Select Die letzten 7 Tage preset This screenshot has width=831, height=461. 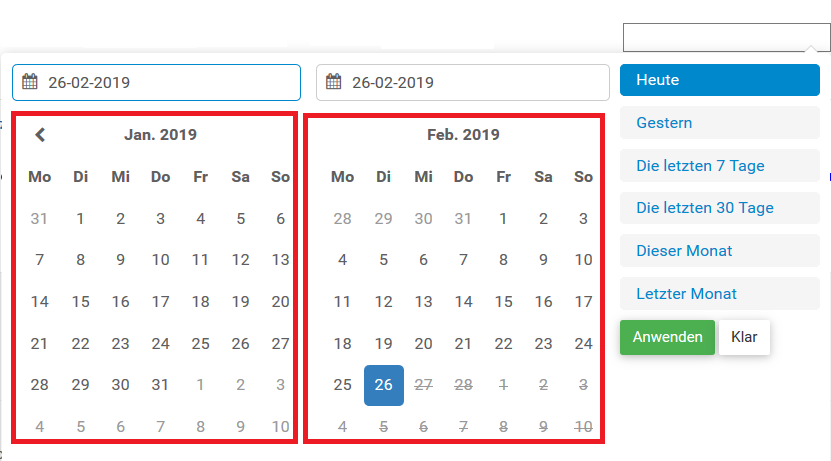719,166
